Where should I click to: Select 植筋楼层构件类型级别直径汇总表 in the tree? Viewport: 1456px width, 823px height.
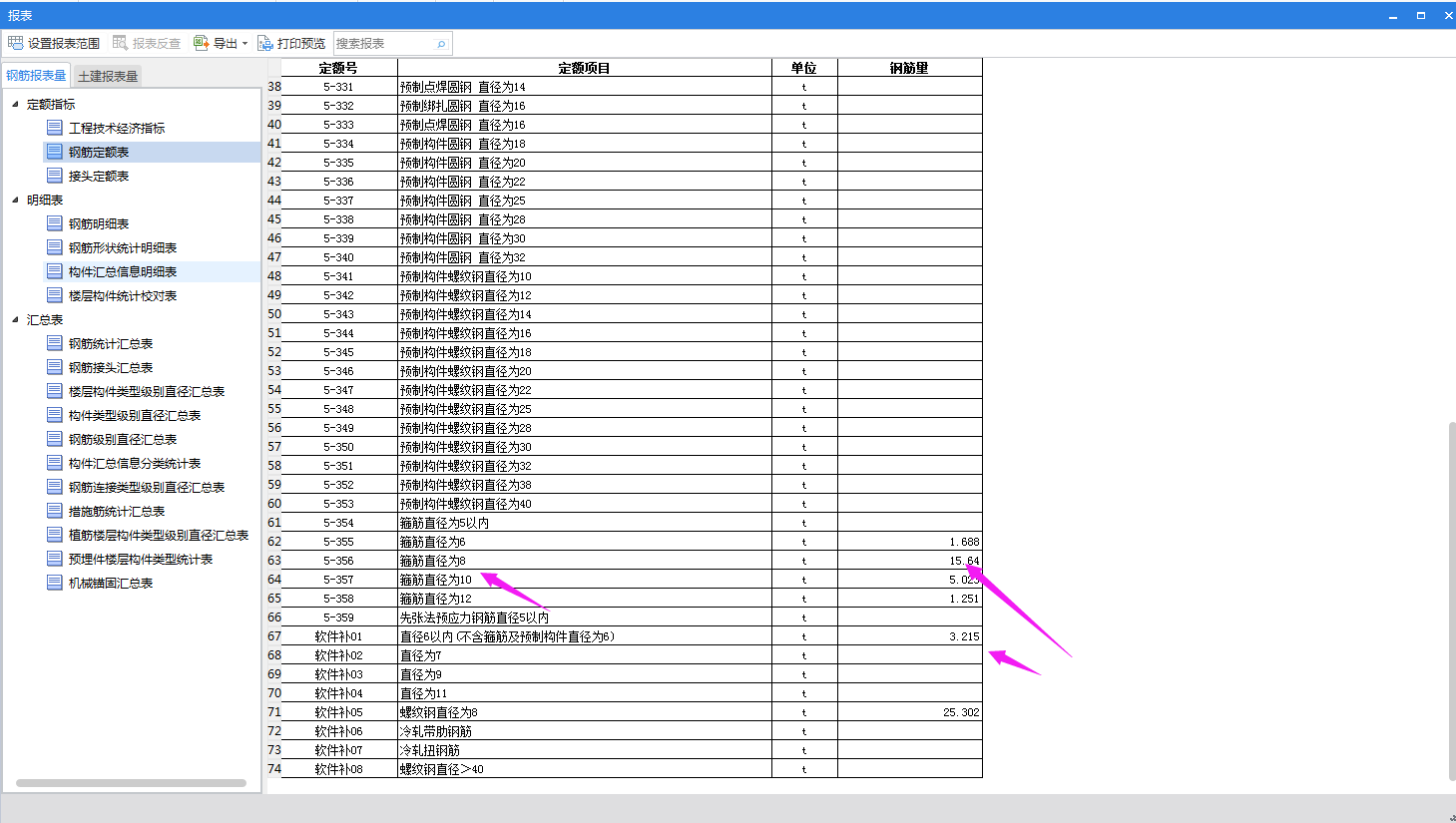(159, 535)
